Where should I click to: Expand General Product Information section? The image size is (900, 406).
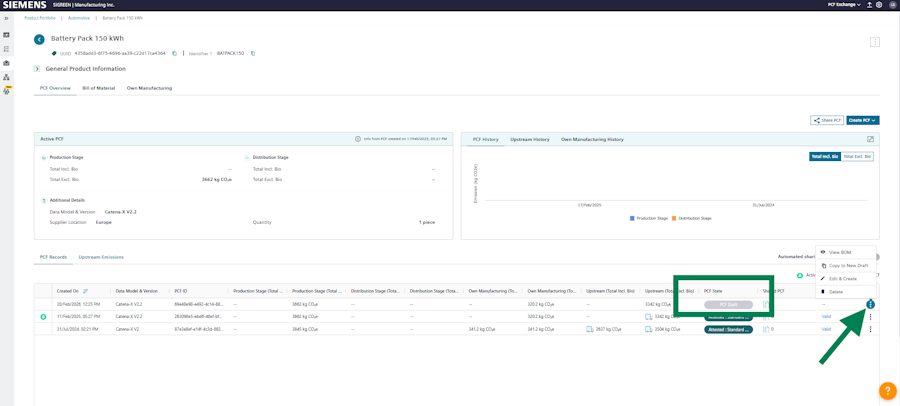(37, 69)
